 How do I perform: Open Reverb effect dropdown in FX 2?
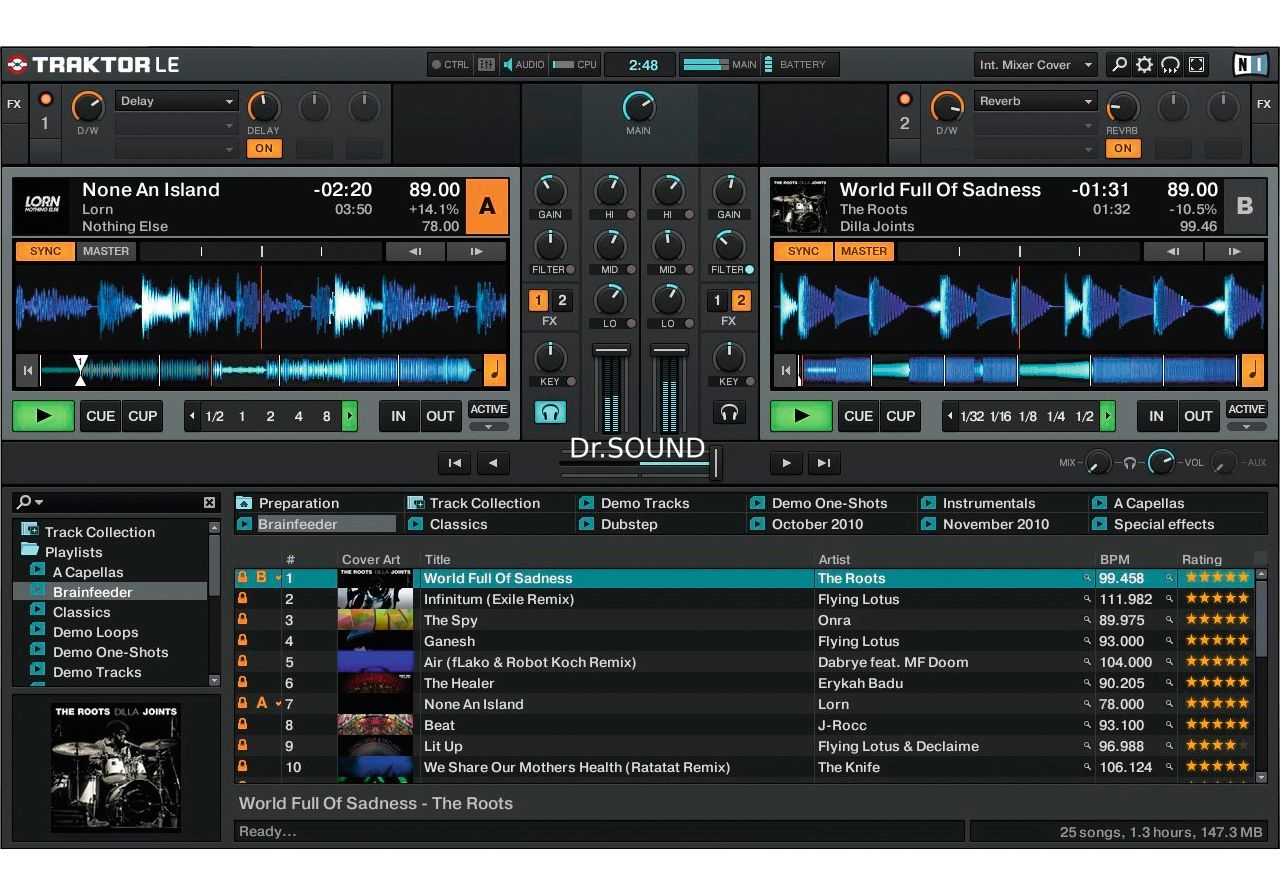coord(1036,101)
